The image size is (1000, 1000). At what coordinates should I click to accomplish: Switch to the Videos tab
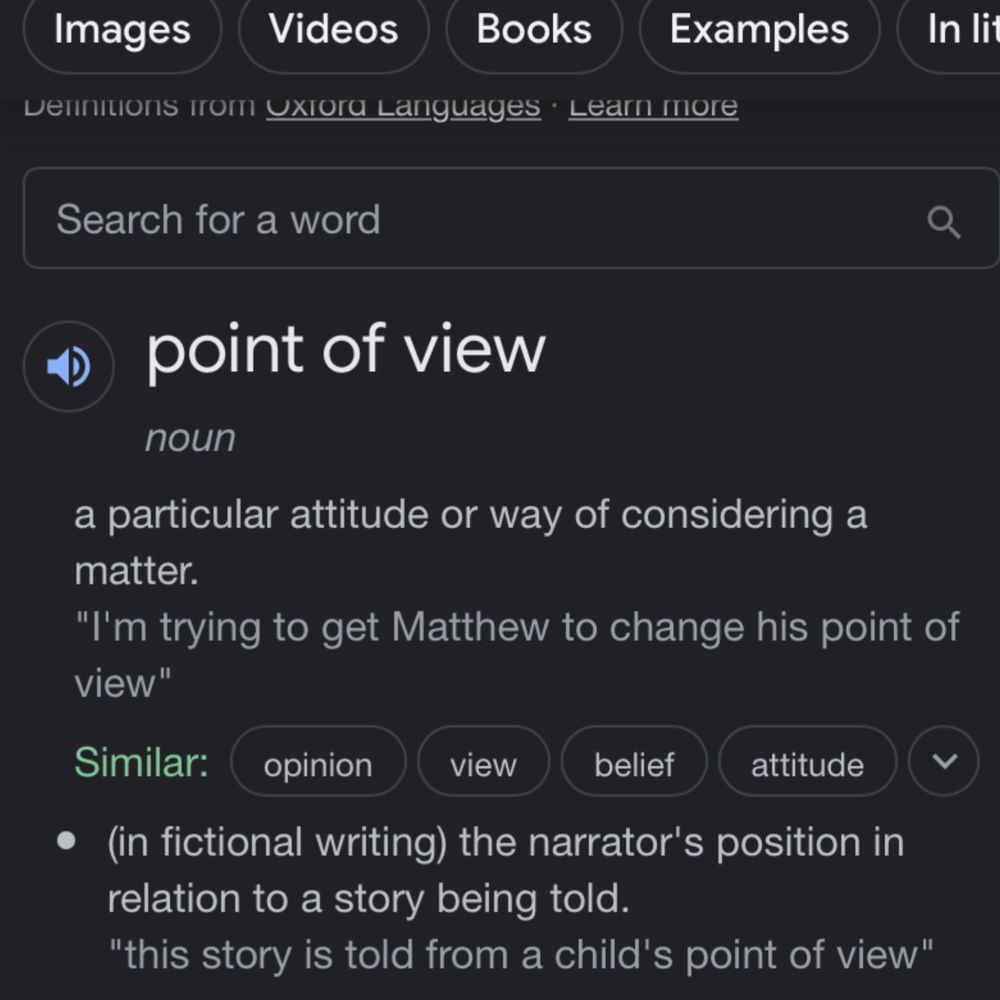(x=333, y=30)
